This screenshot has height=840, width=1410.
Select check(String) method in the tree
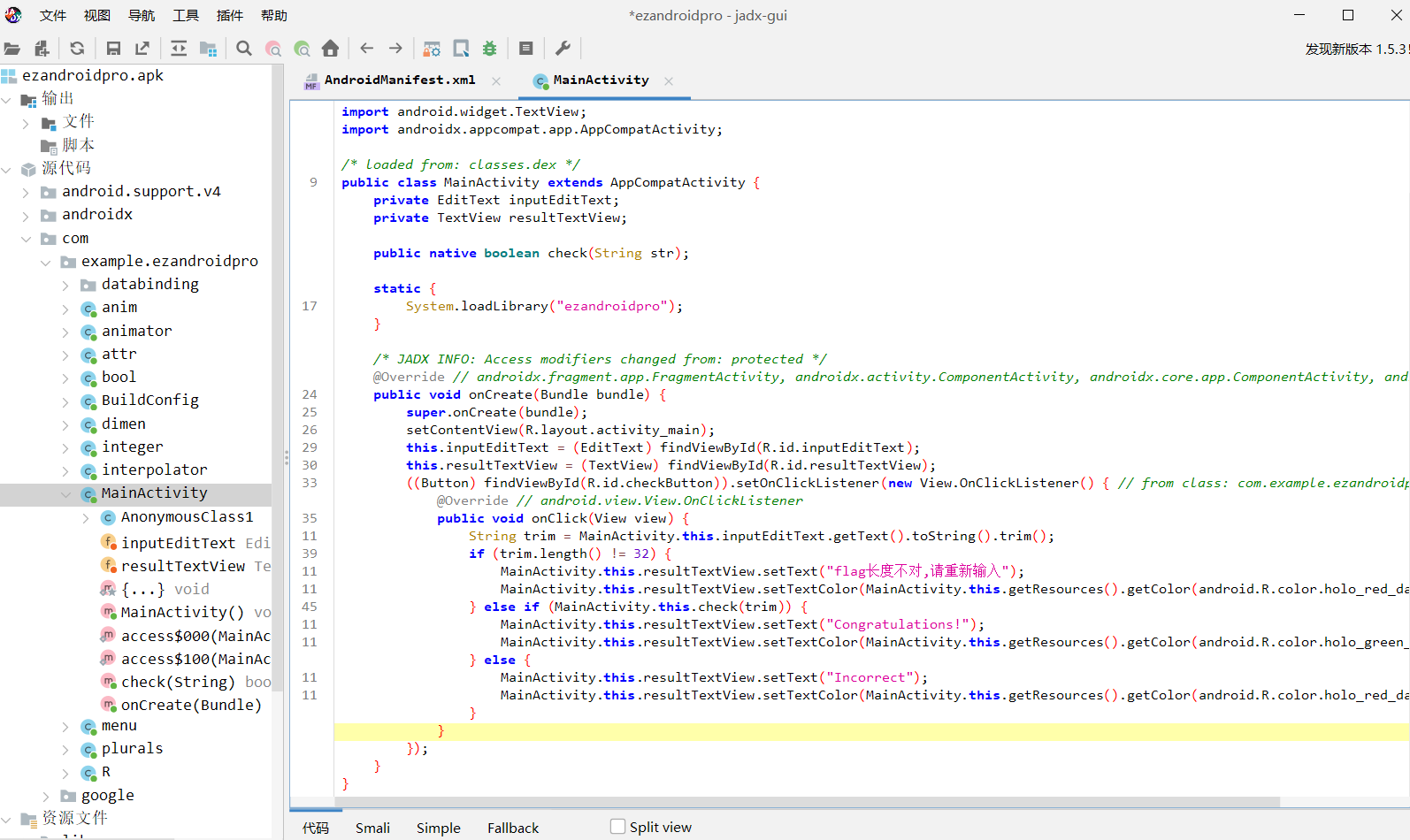tap(178, 682)
